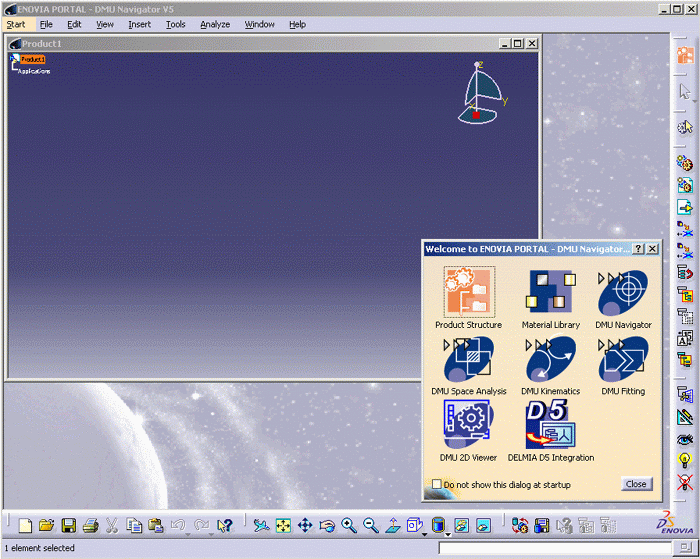Toggle the yellow light bulb icon
The image size is (700, 559).
pos(685,460)
